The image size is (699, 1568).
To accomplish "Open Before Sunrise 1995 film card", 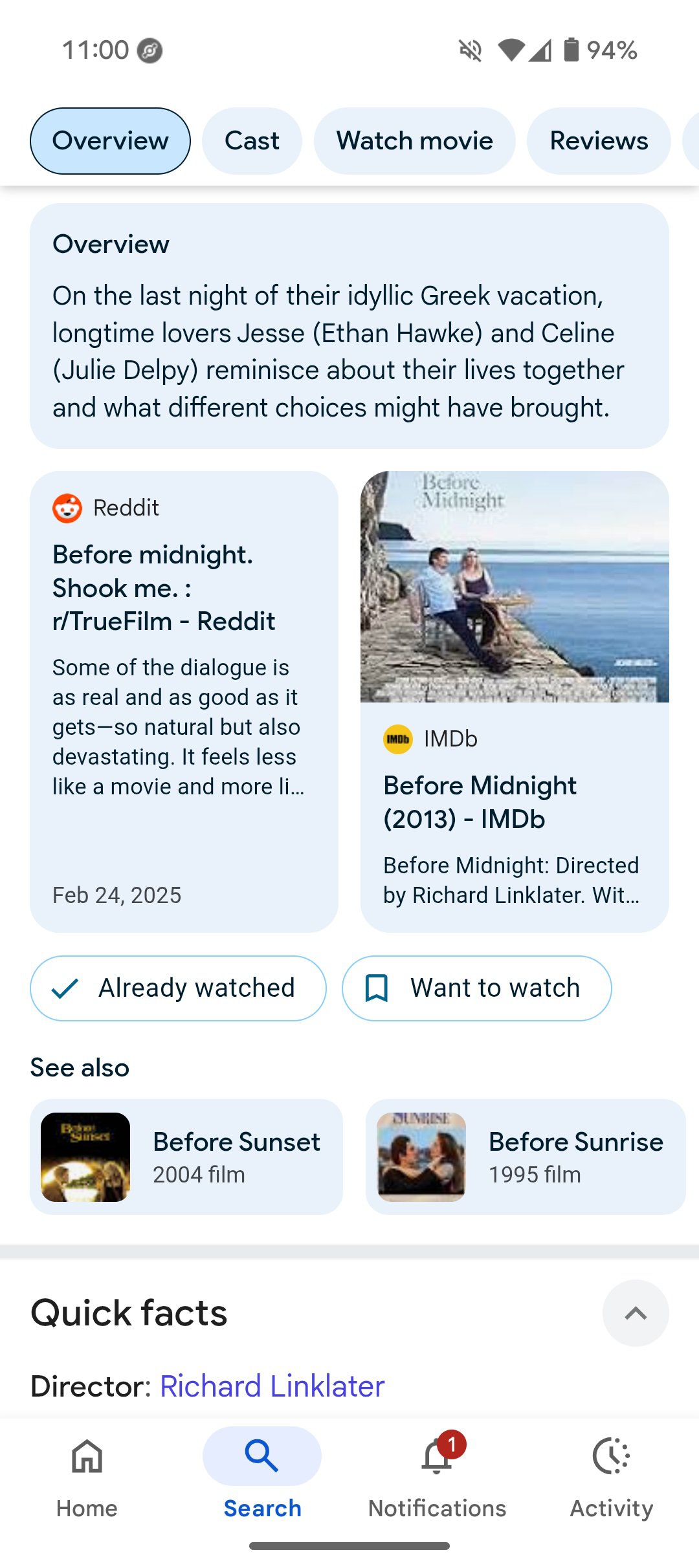I will point(524,1157).
